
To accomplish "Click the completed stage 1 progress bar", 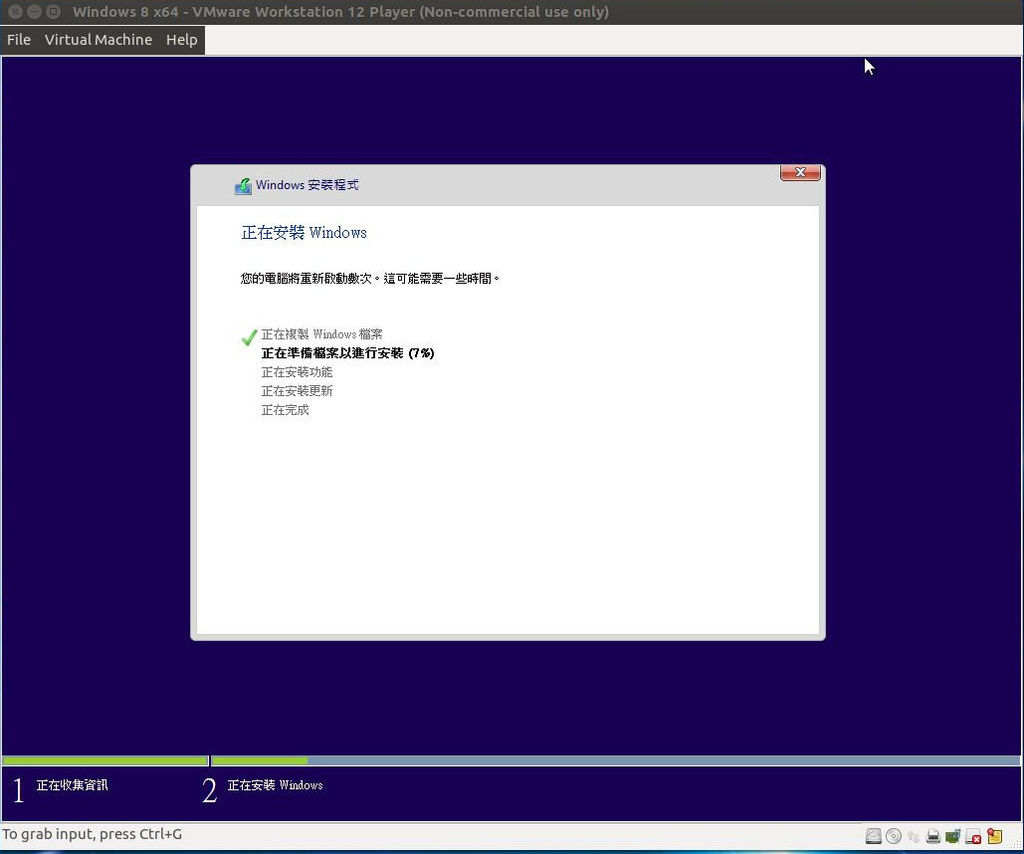I will (x=105, y=761).
